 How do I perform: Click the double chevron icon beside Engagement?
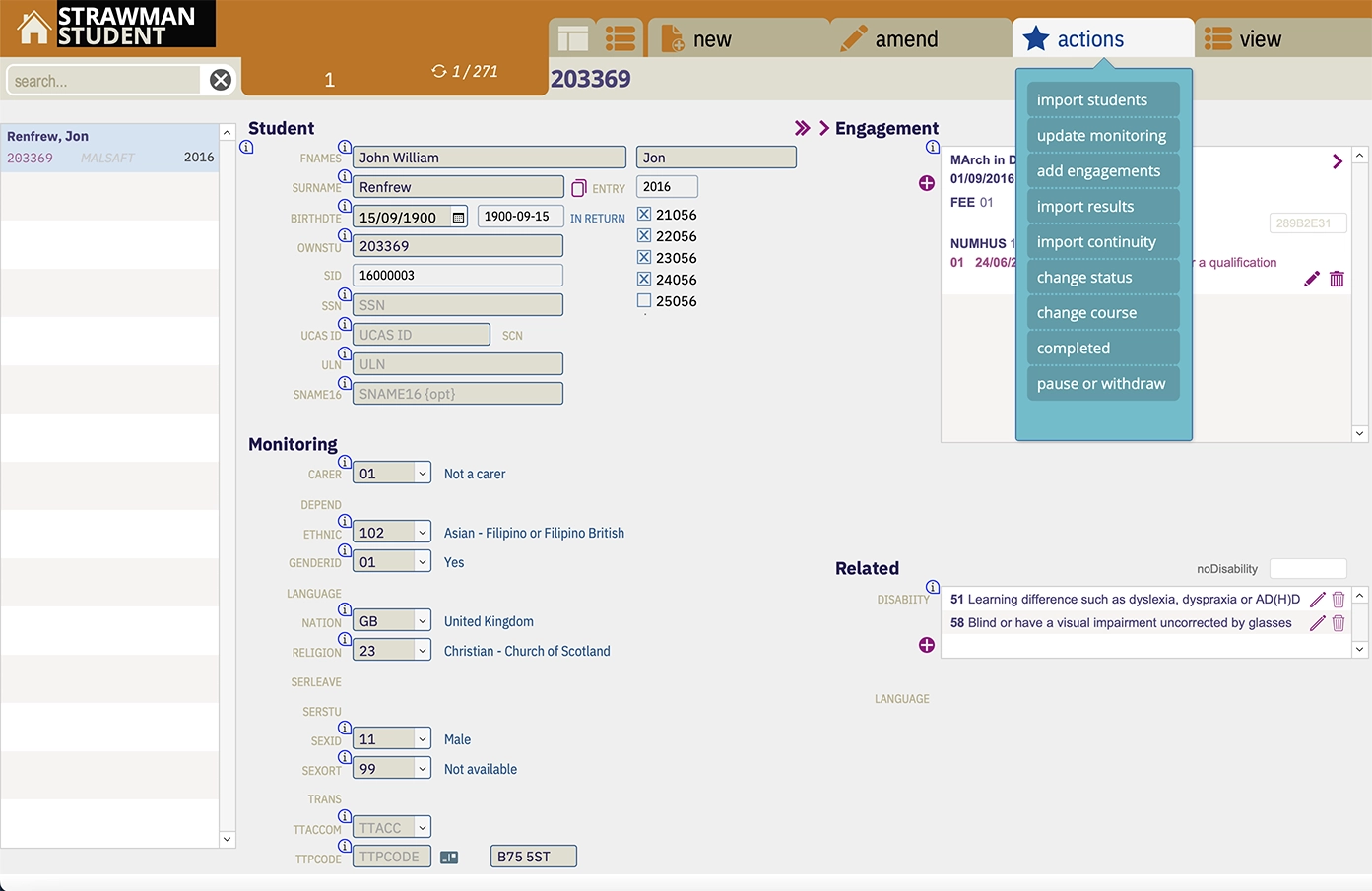pyautogui.click(x=803, y=128)
